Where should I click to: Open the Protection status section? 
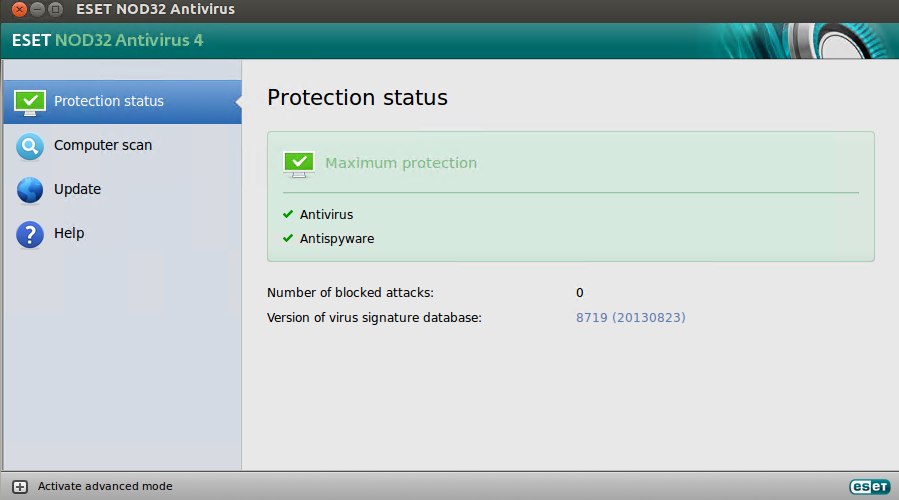[123, 101]
